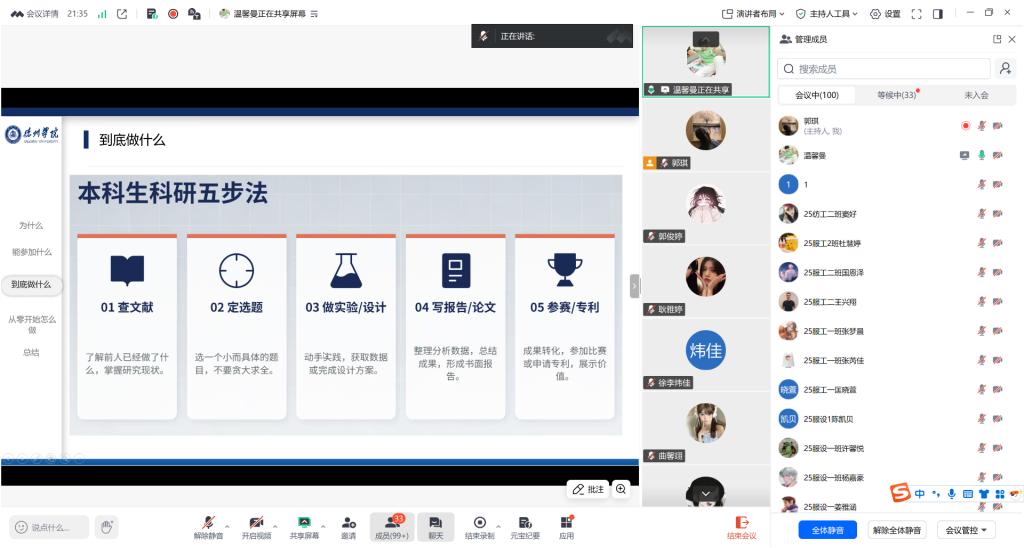
Task: Expand the 主持人工具 host tools dropdown
Action: (x=827, y=14)
